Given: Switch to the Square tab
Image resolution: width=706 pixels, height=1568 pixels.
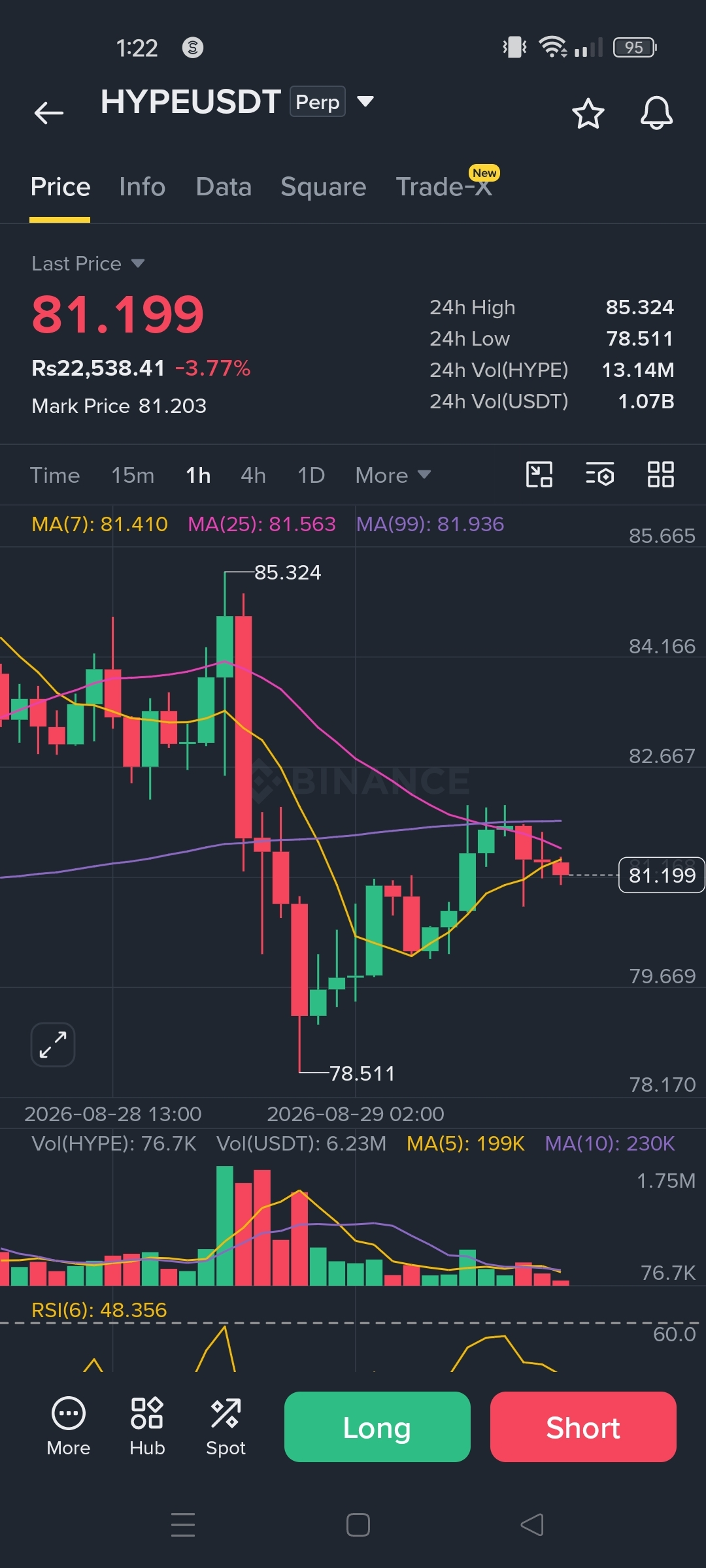Looking at the screenshot, I should pyautogui.click(x=324, y=187).
